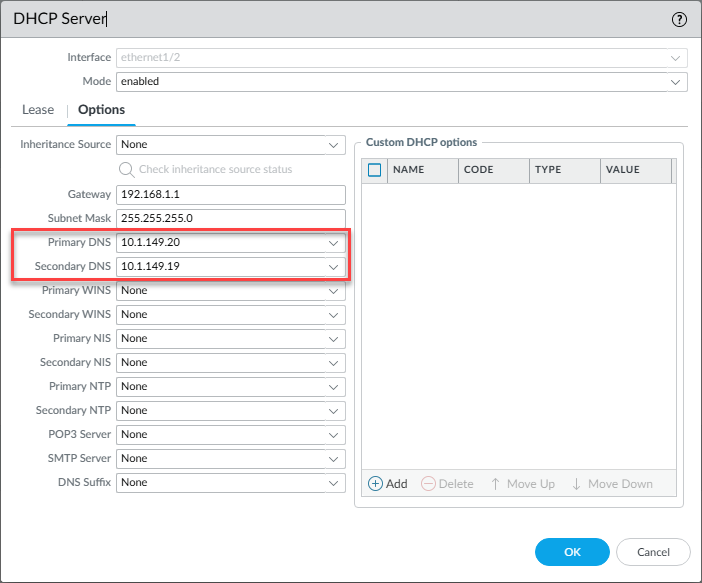Toggle the select-all checkbox in options table

click(x=374, y=170)
